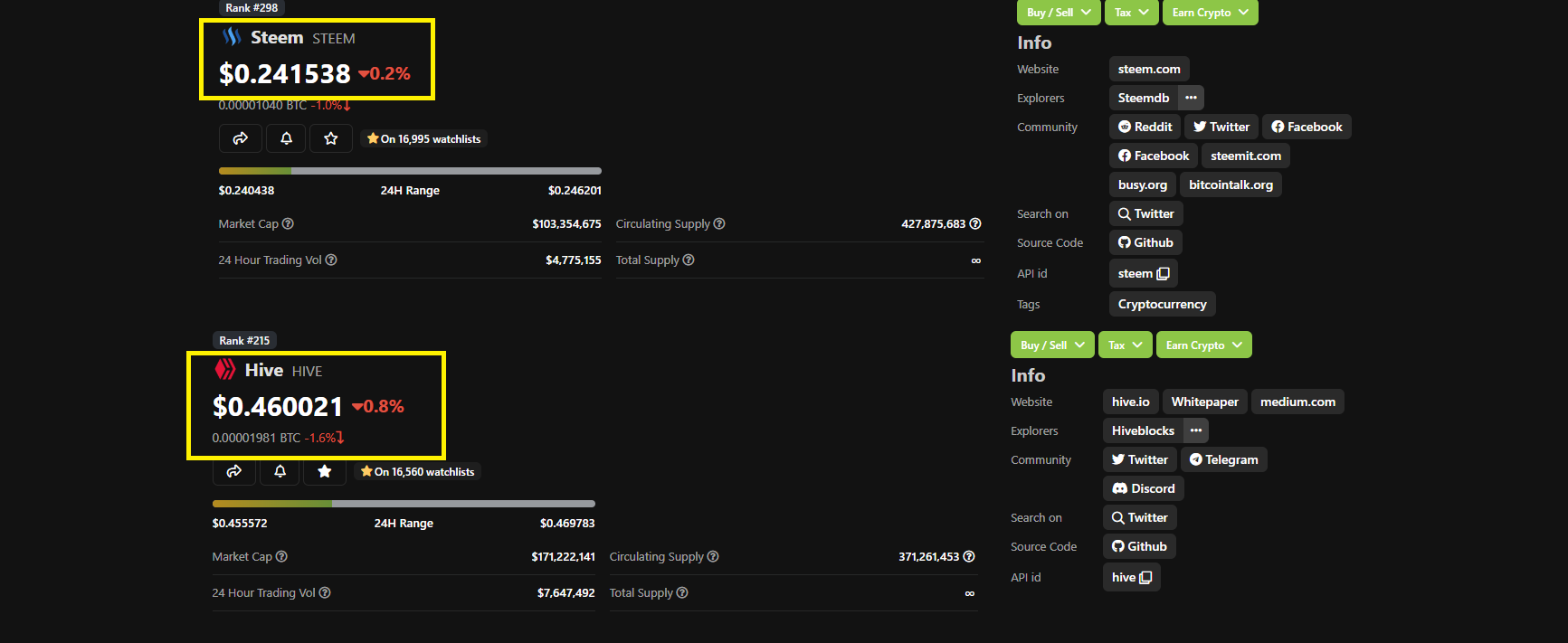
Task: Click the Hive price $0.460021
Action: pos(278,406)
